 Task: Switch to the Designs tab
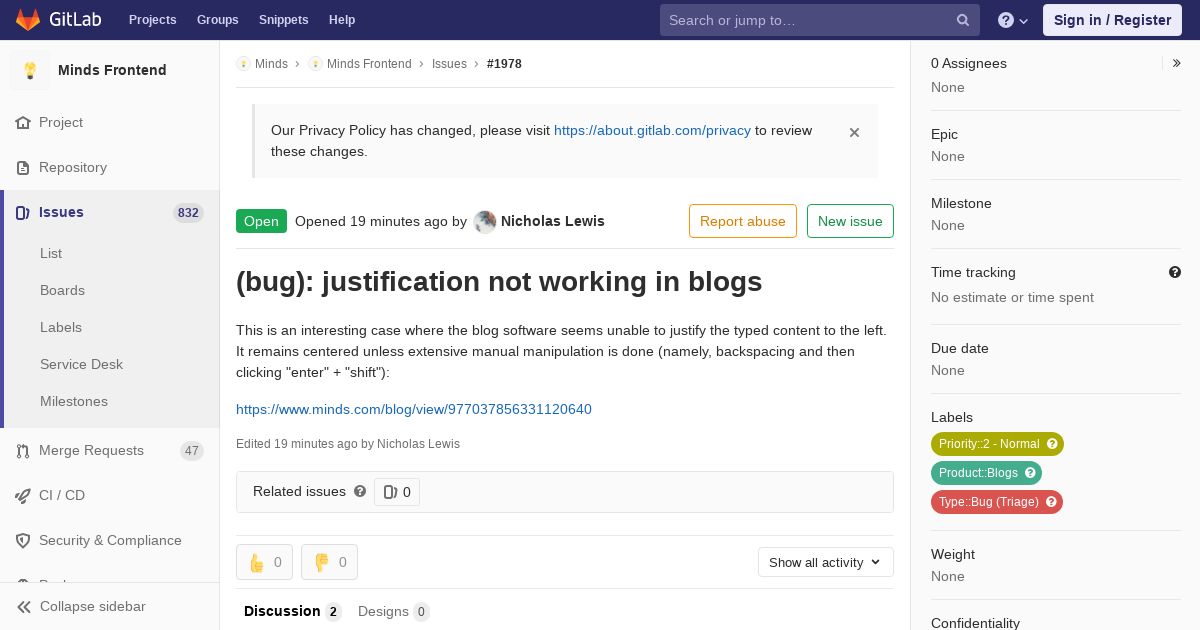(x=394, y=611)
